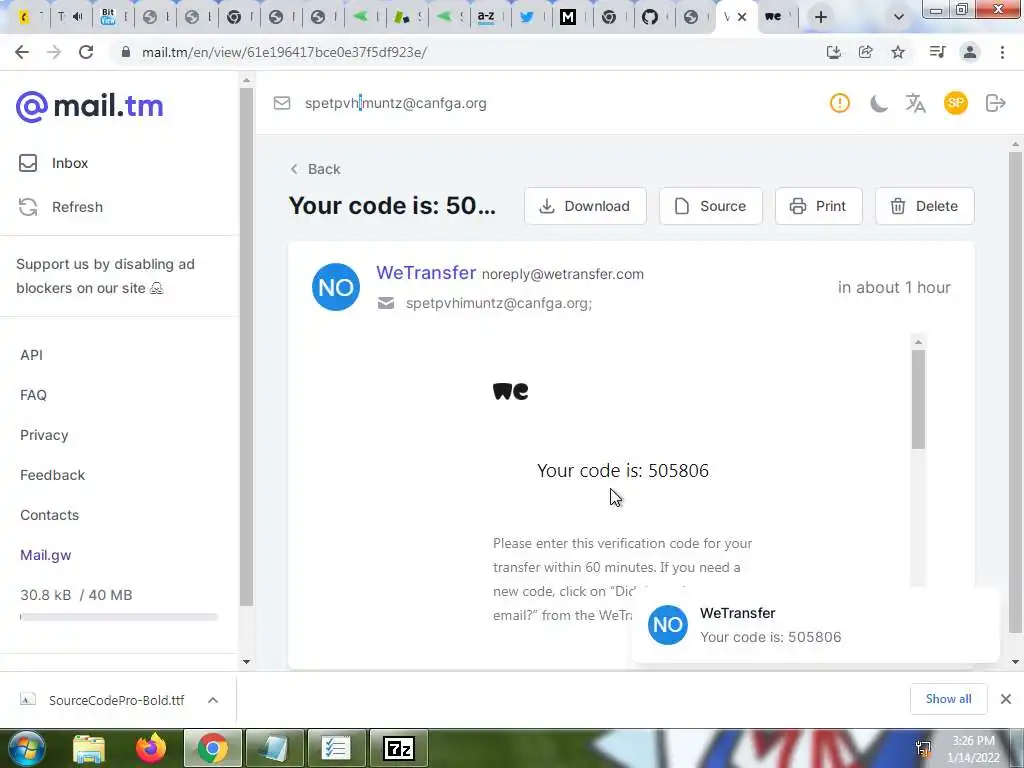Download the email message
This screenshot has width=1024, height=768.
(x=585, y=206)
